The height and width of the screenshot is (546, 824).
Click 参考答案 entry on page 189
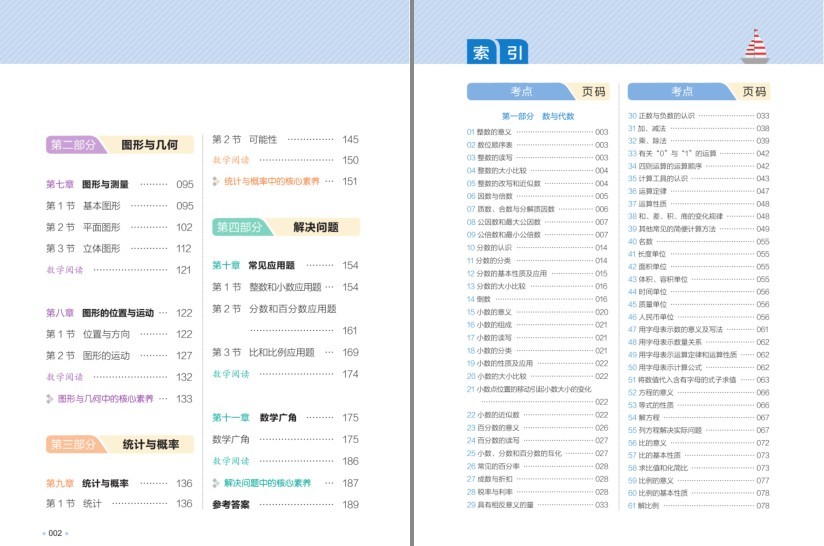tap(285, 504)
